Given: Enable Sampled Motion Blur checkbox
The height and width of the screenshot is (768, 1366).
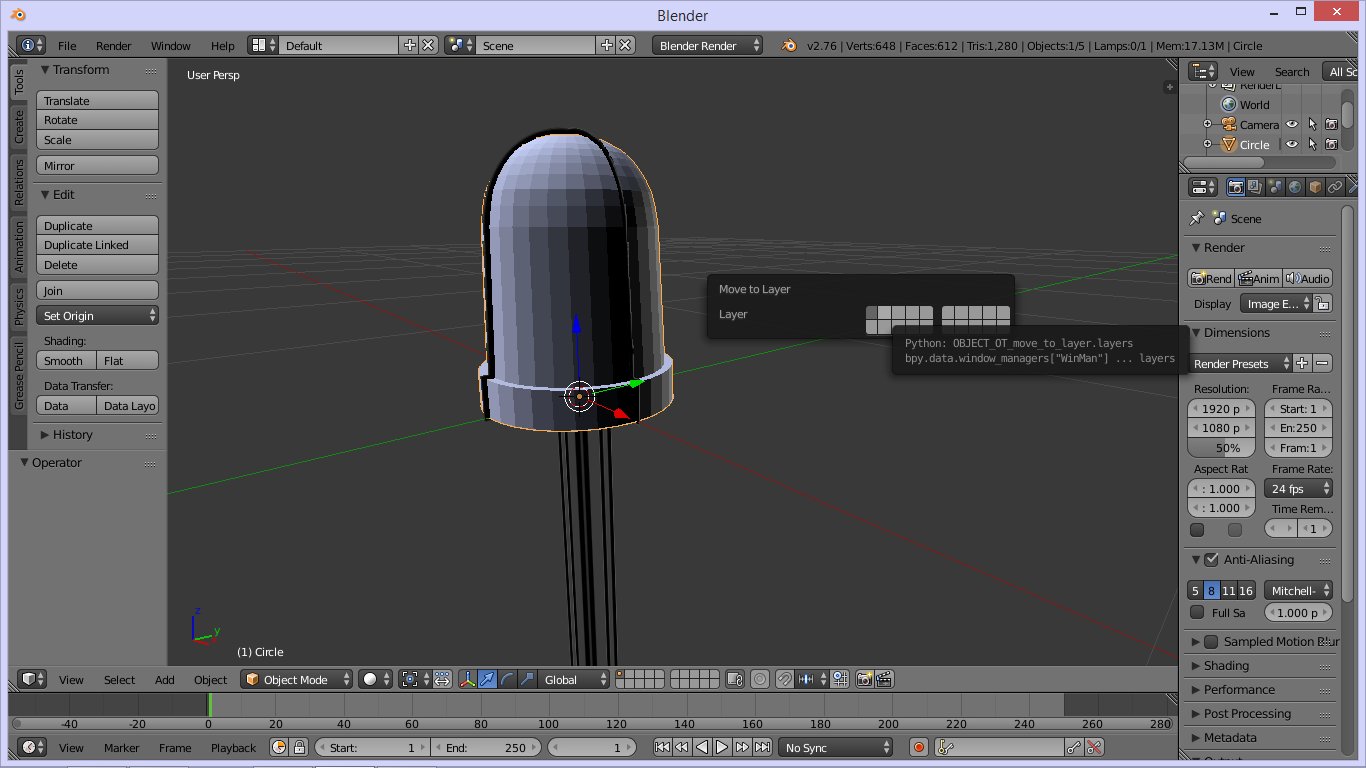Looking at the screenshot, I should pyautogui.click(x=1211, y=642).
